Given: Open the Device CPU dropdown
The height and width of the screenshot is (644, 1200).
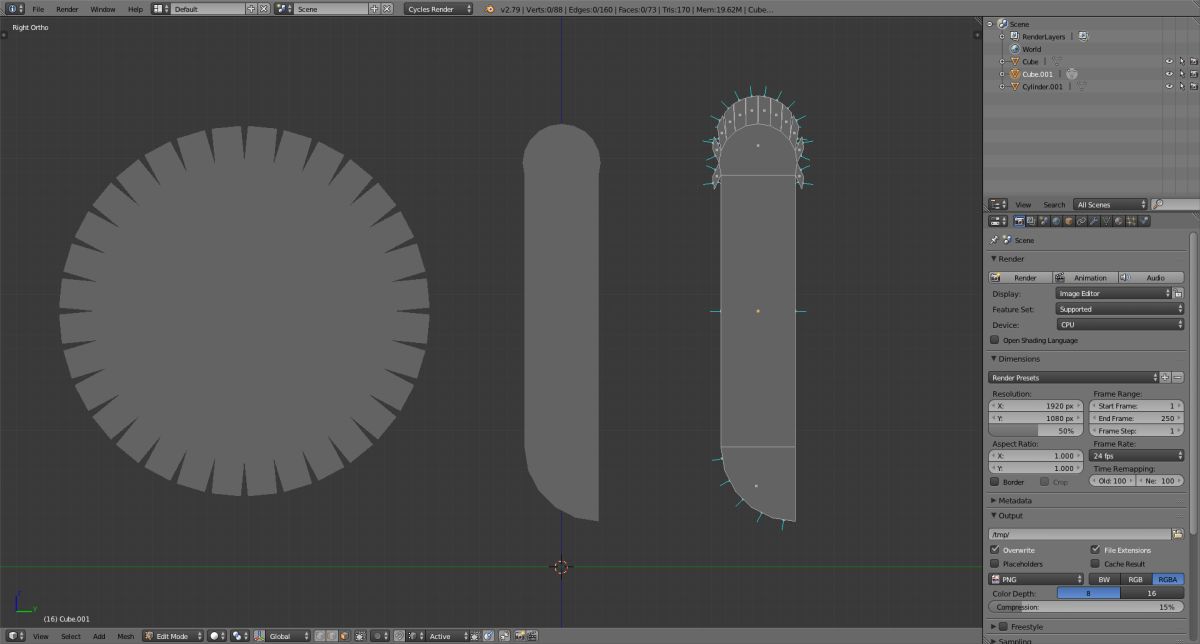Looking at the screenshot, I should (1120, 324).
